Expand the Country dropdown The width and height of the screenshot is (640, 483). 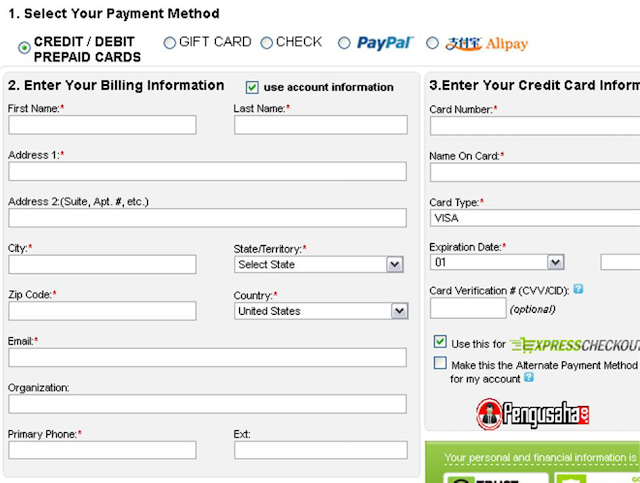click(x=321, y=311)
